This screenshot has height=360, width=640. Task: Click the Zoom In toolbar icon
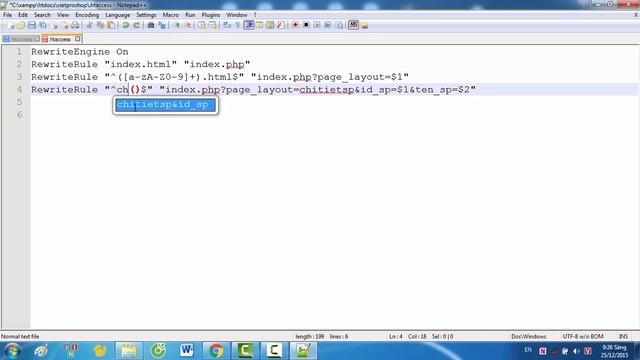[177, 25]
